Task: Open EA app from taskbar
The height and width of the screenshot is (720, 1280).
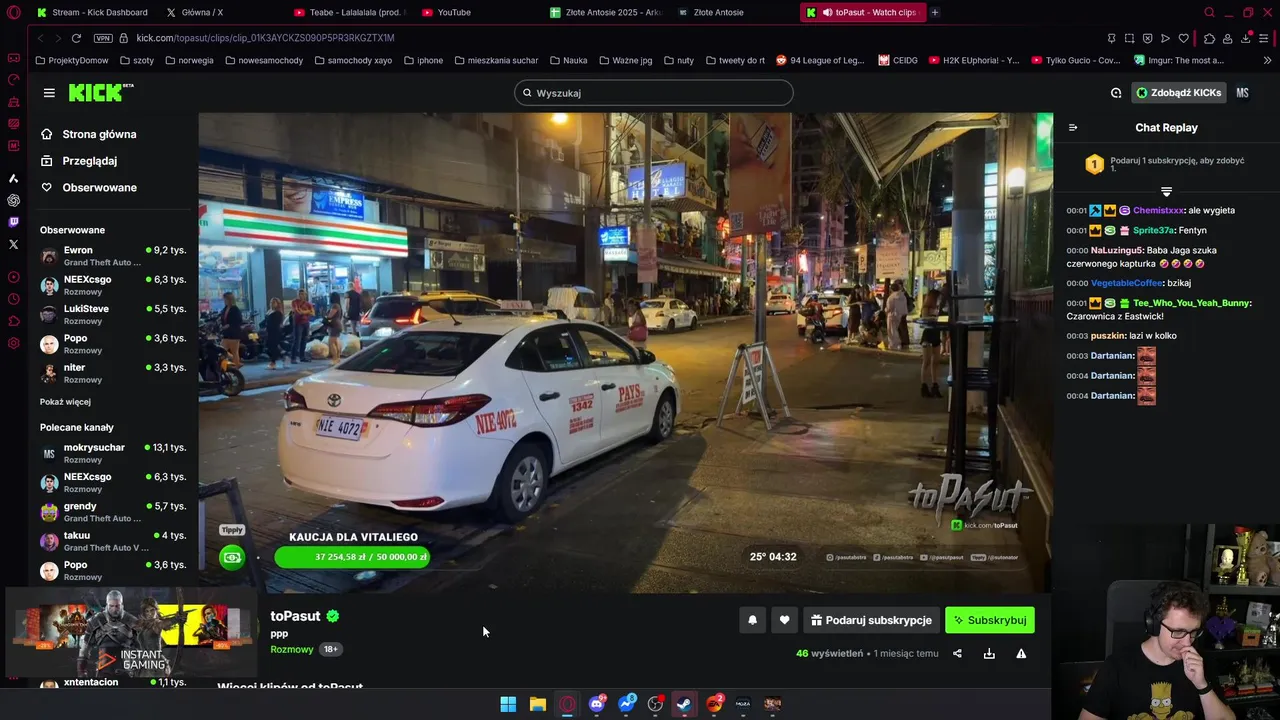Action: pyautogui.click(x=715, y=704)
